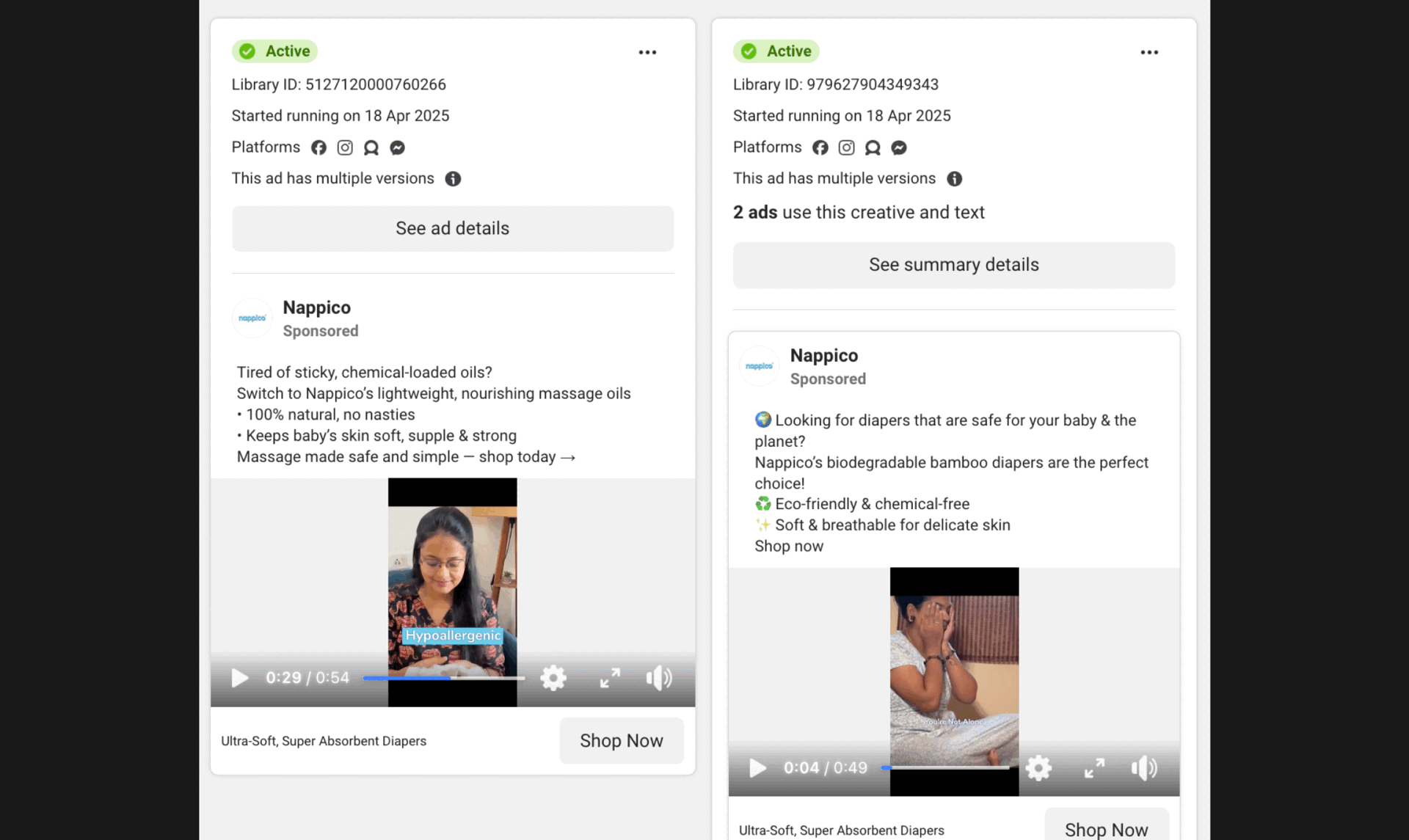
Task: Click Instagram platform icon in right ad card
Action: 846,147
